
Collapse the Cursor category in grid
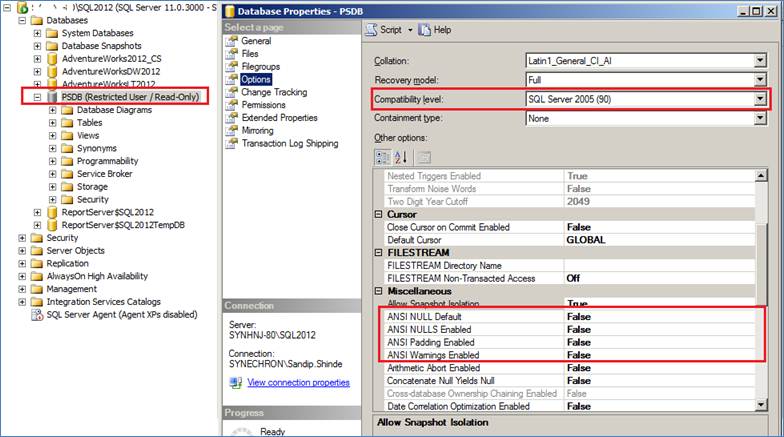379,214
